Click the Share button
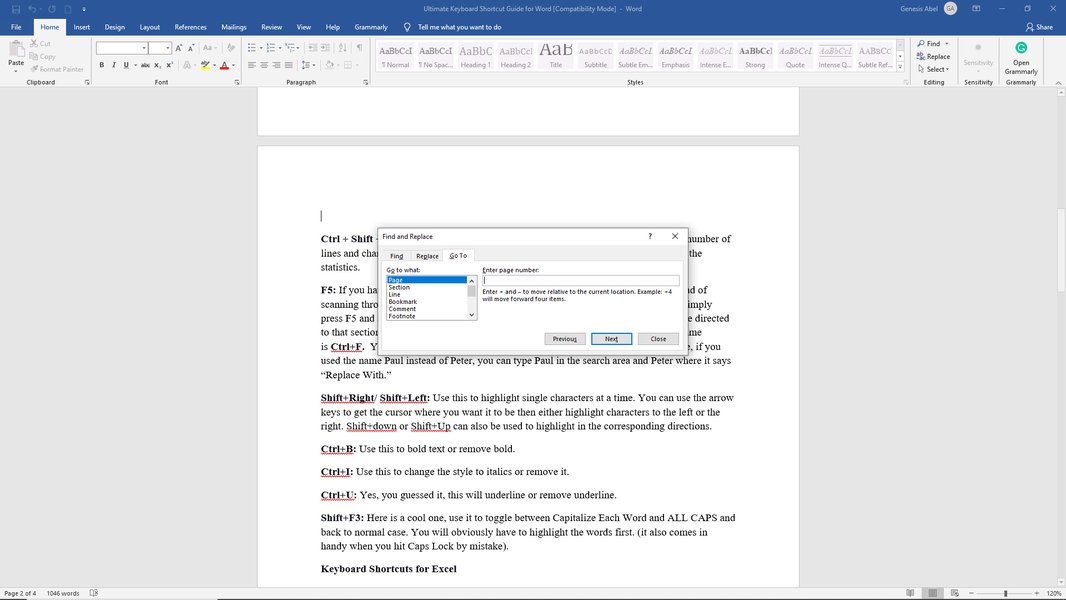 pyautogui.click(x=1039, y=27)
